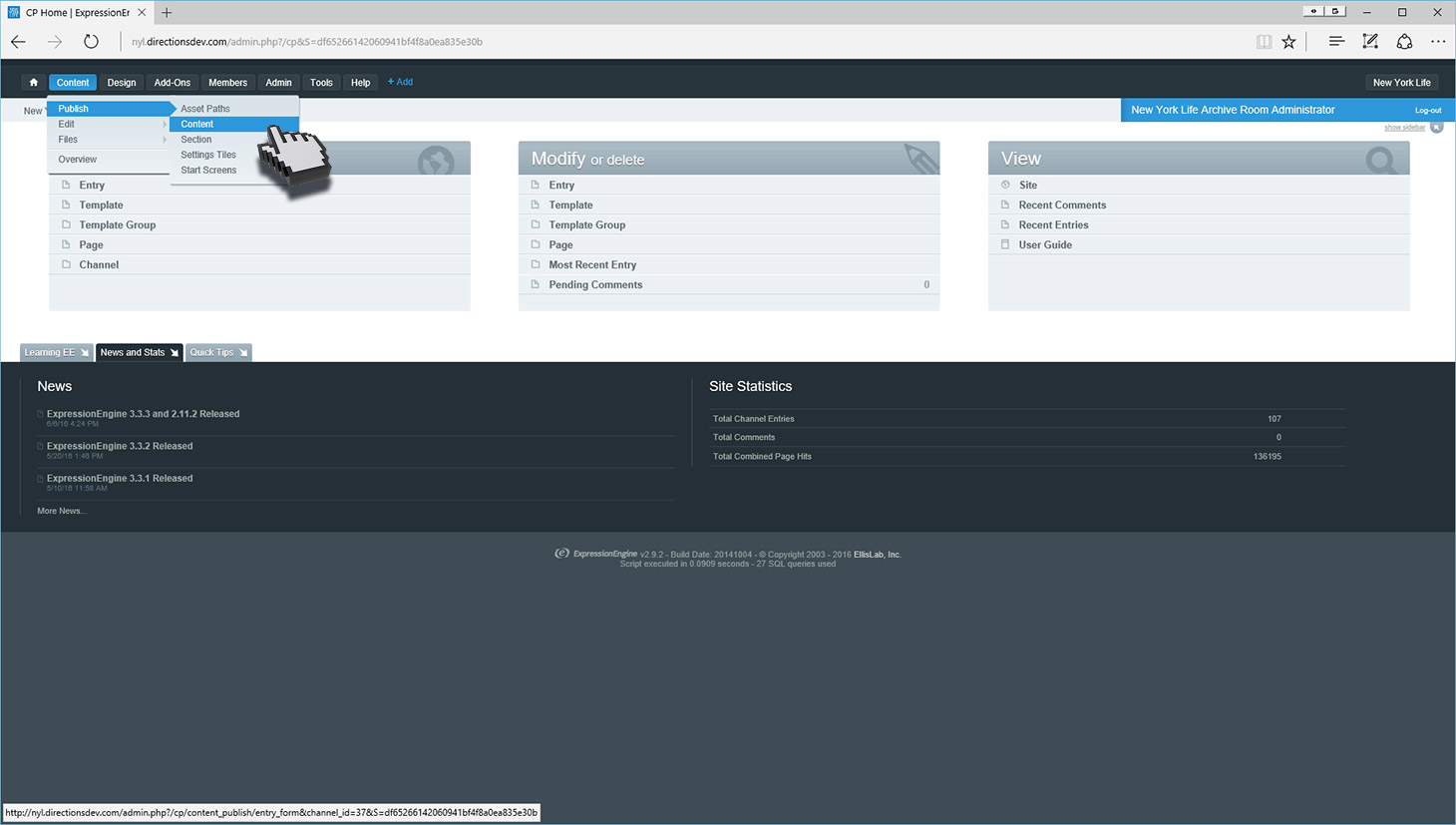The width and height of the screenshot is (1456, 825).
Task: Open the Add-Ons menu
Action: [x=172, y=83]
